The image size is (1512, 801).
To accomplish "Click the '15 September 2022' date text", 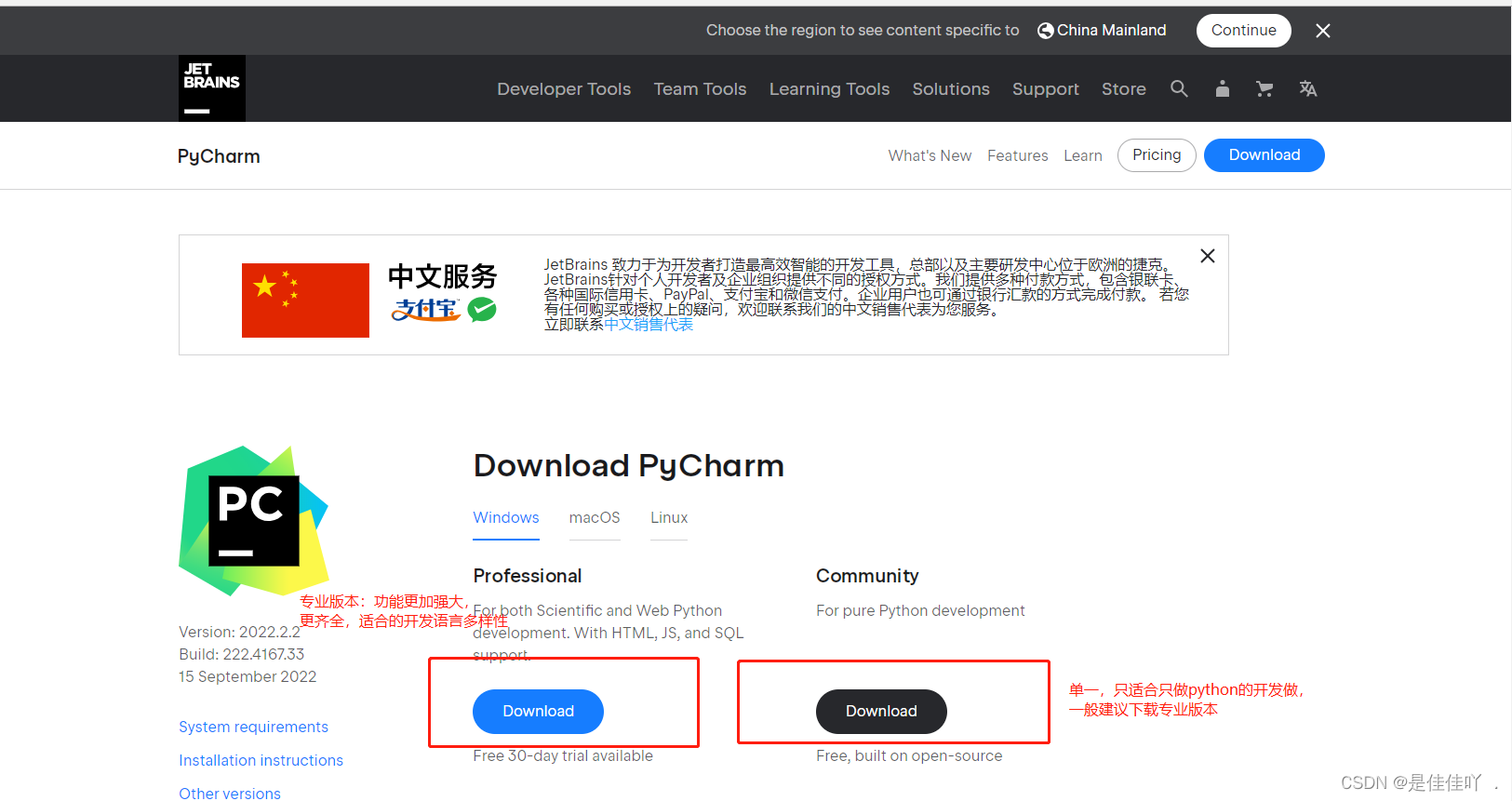I will (248, 677).
